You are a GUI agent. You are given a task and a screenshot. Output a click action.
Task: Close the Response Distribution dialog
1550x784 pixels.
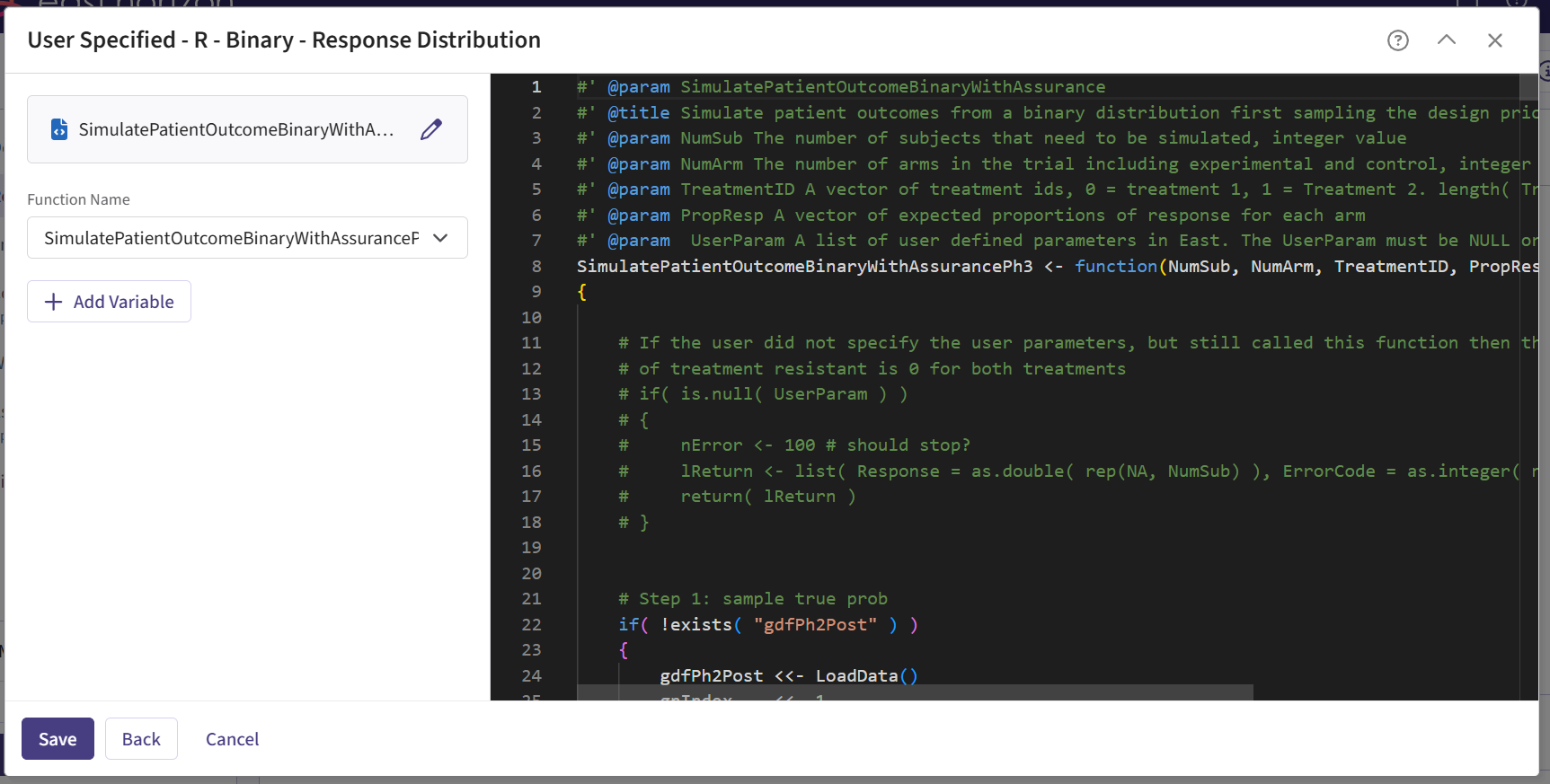1494,40
